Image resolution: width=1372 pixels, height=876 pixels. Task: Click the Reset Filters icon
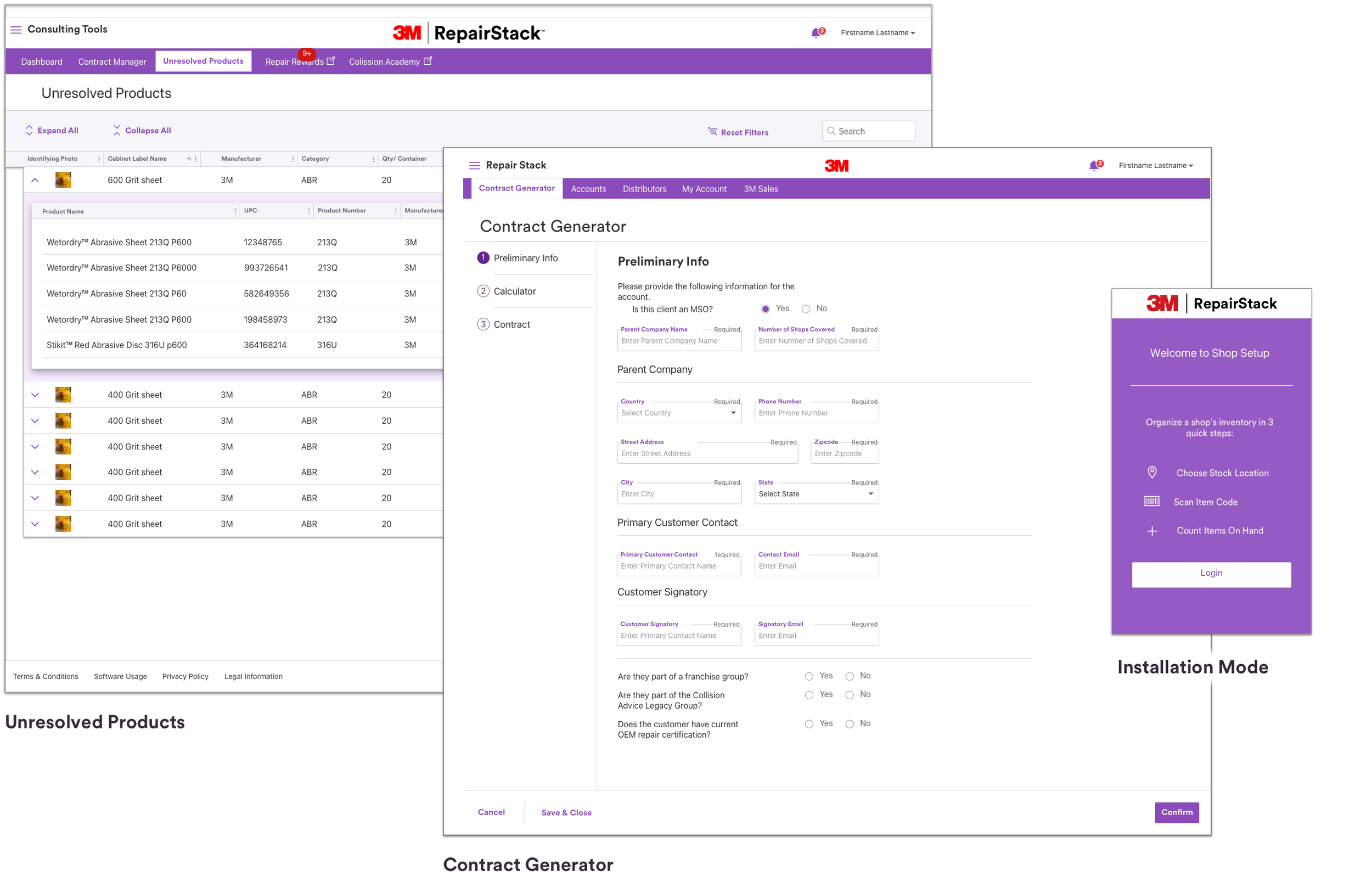712,131
